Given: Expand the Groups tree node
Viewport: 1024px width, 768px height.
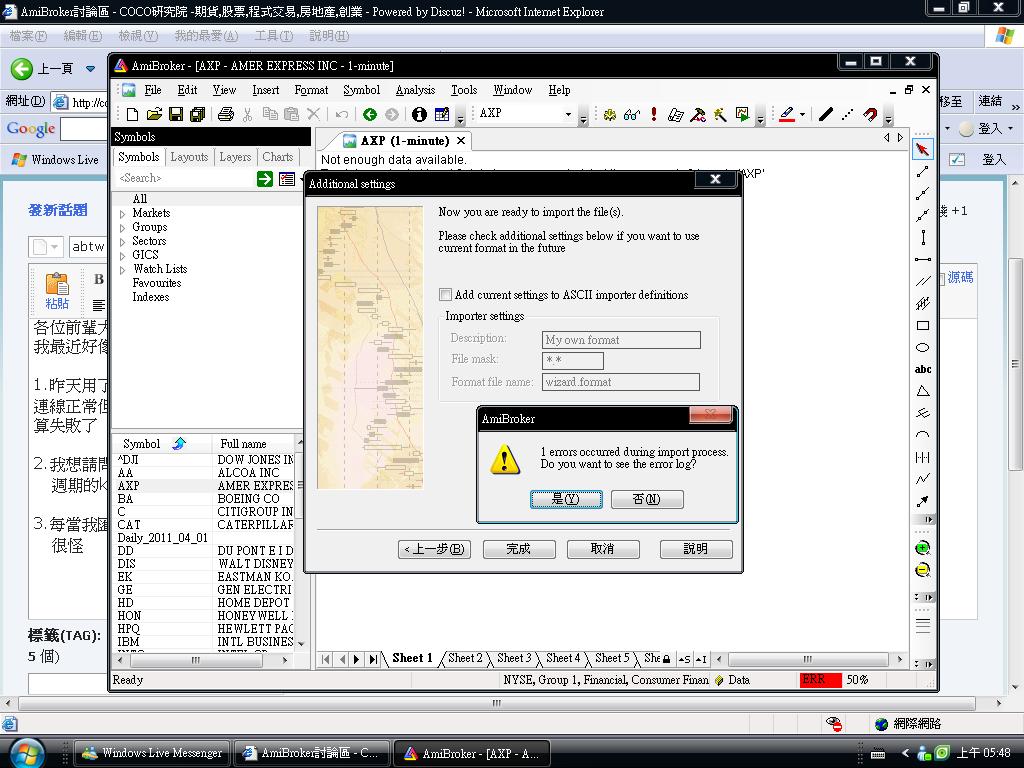Looking at the screenshot, I should point(122,228).
